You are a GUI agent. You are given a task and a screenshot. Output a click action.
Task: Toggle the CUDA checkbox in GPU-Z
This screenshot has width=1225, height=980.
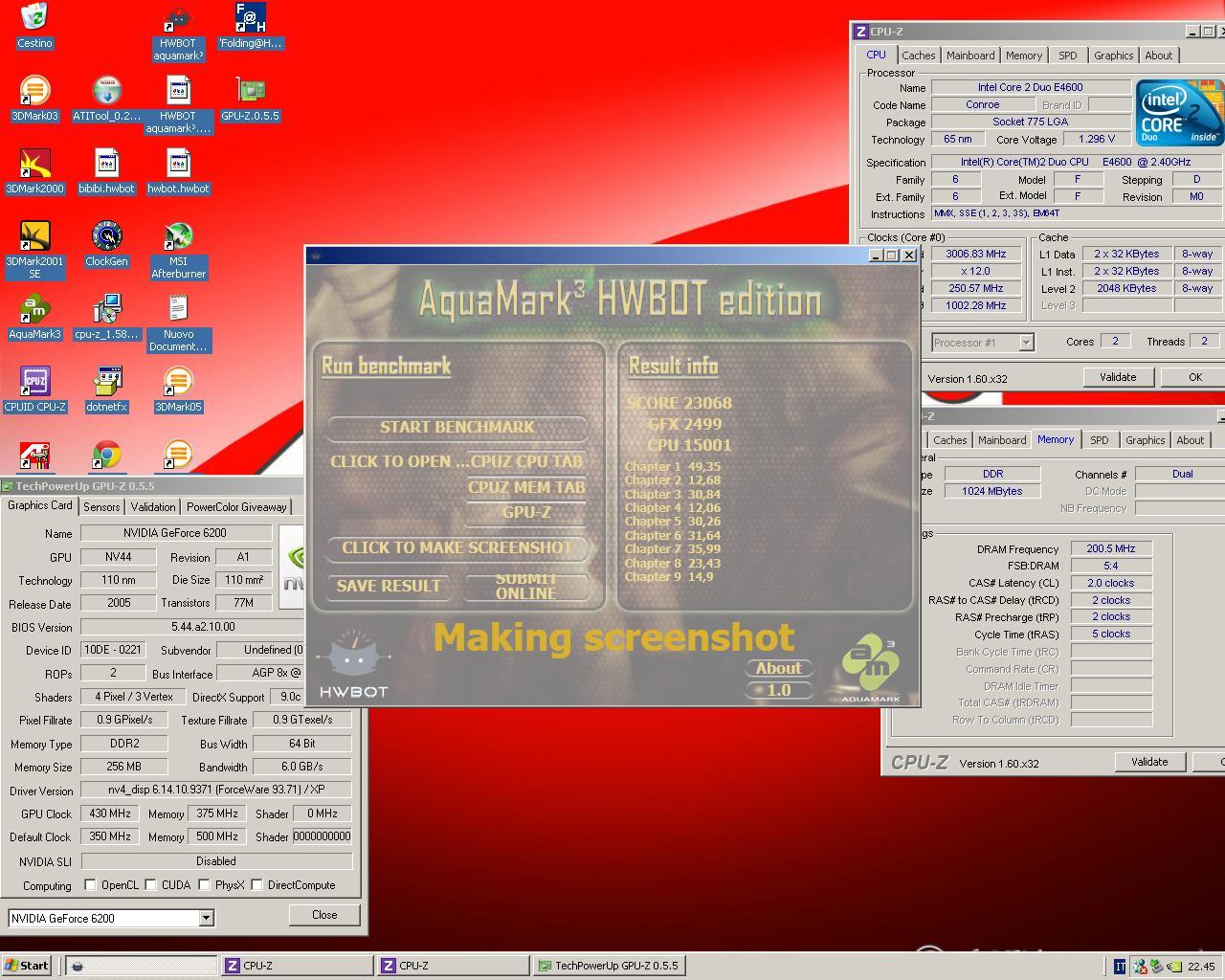150,884
